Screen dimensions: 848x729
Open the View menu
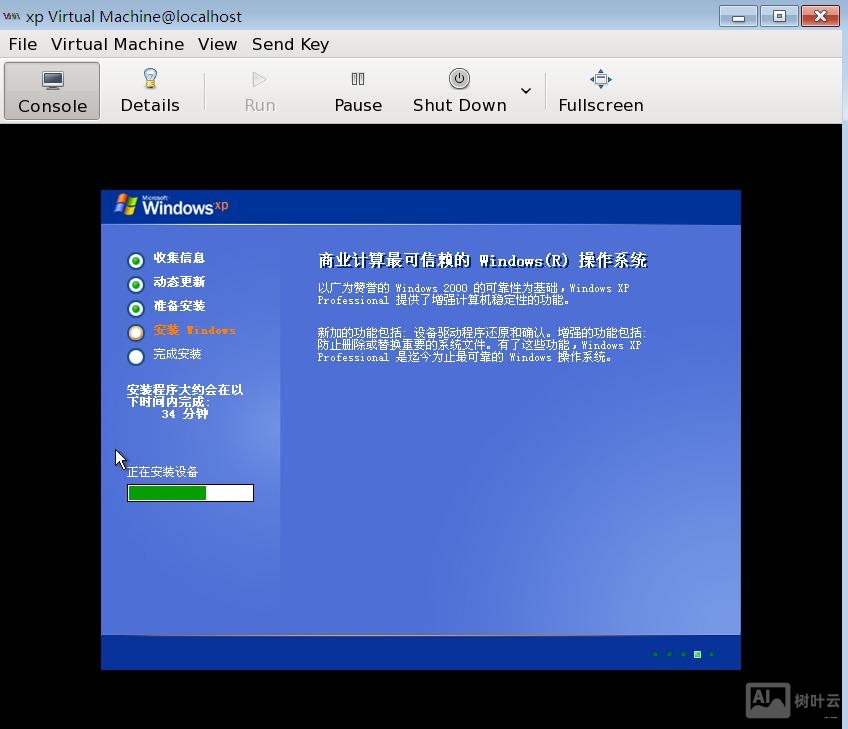[x=217, y=44]
